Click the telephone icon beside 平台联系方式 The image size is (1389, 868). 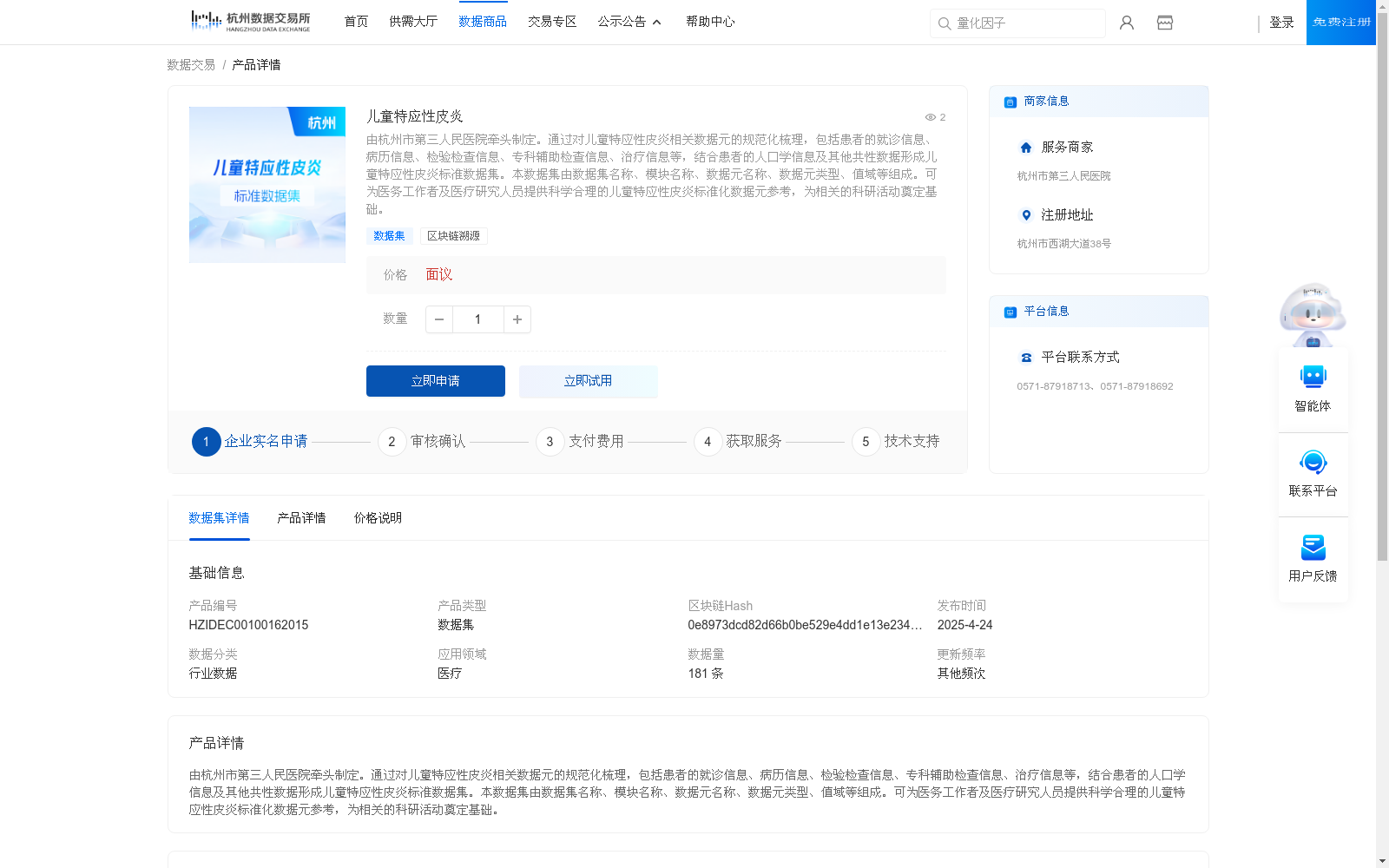coord(1025,358)
